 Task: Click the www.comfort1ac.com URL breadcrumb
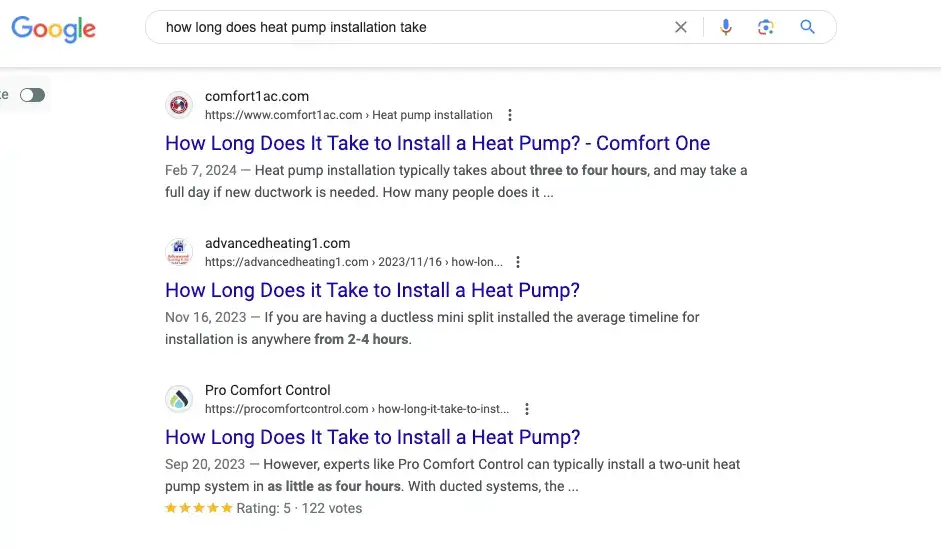point(349,115)
